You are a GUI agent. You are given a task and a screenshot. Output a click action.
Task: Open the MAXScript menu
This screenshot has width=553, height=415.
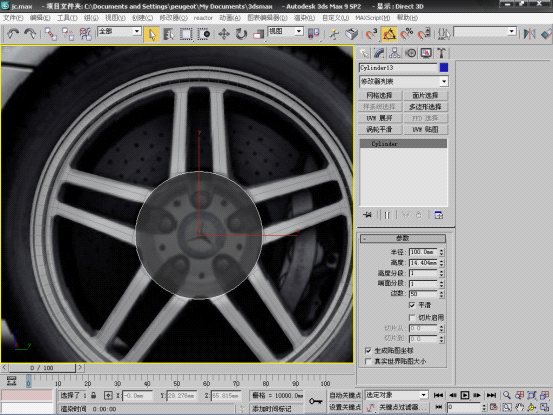tap(373, 18)
